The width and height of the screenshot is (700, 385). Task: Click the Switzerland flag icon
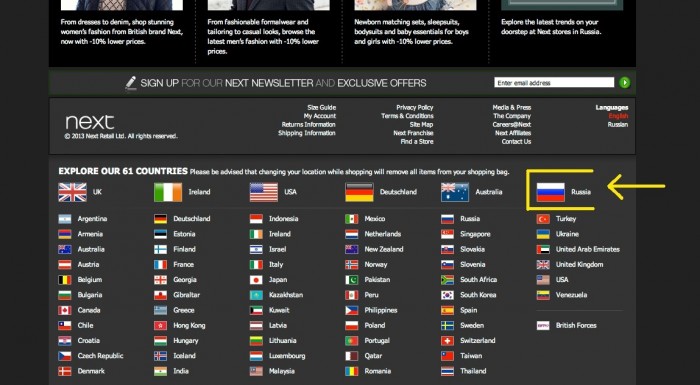[447, 341]
